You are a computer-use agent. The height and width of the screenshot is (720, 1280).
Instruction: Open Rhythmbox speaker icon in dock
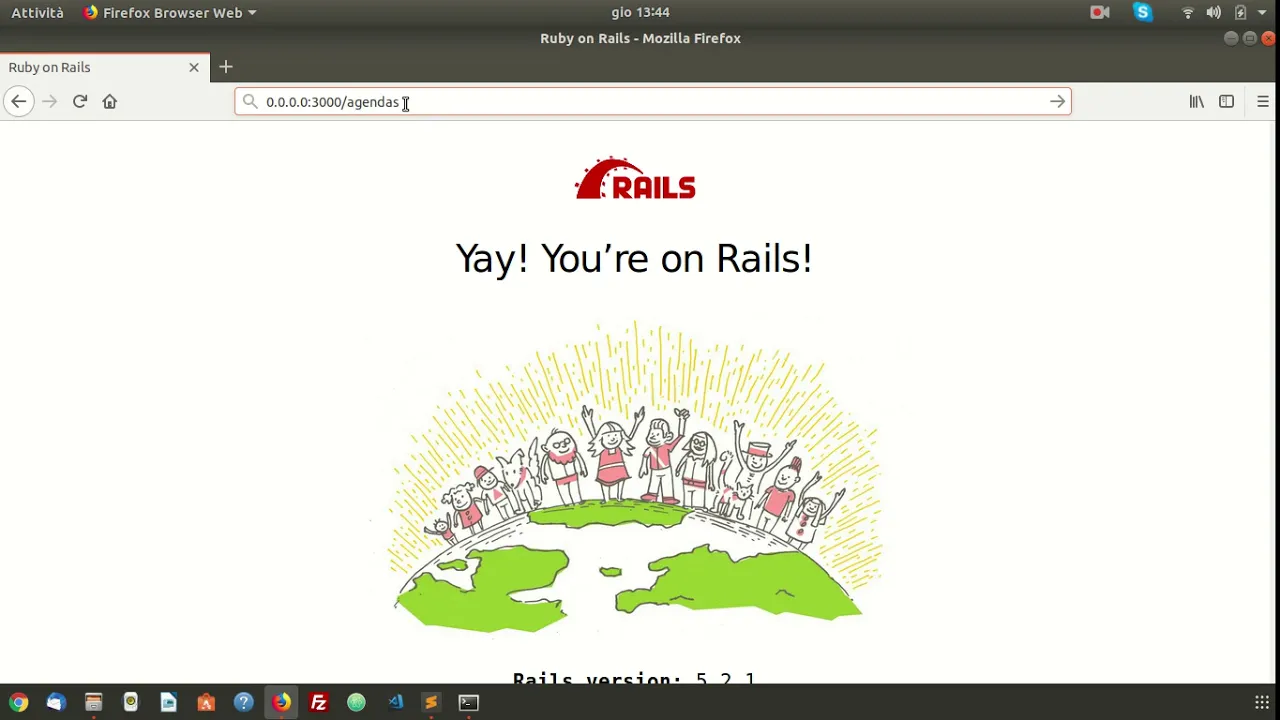point(131,702)
